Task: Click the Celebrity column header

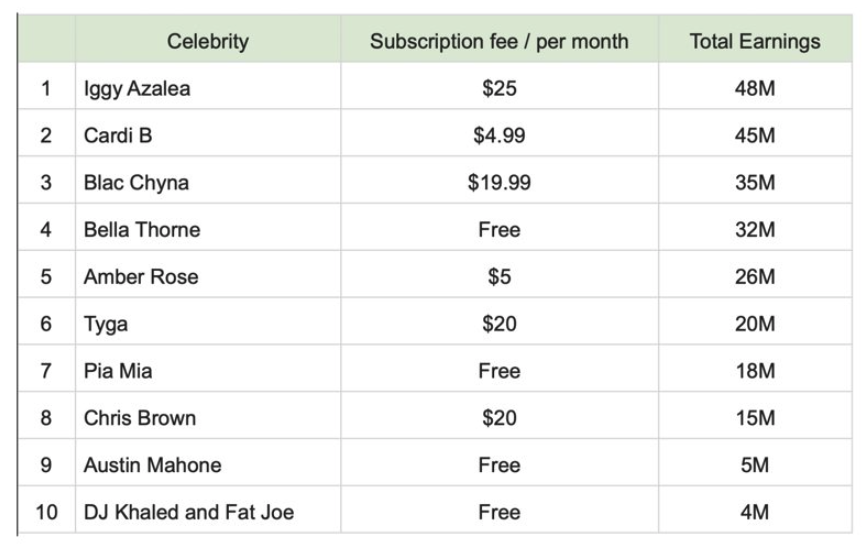Action: 208,42
